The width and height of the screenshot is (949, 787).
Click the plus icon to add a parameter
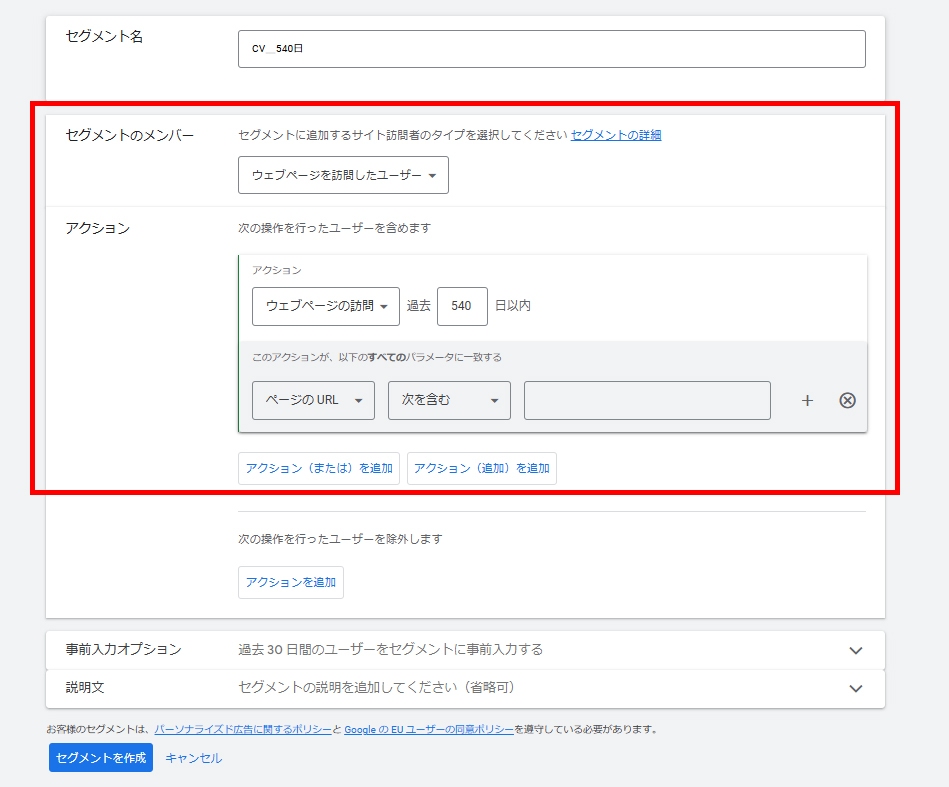[807, 400]
